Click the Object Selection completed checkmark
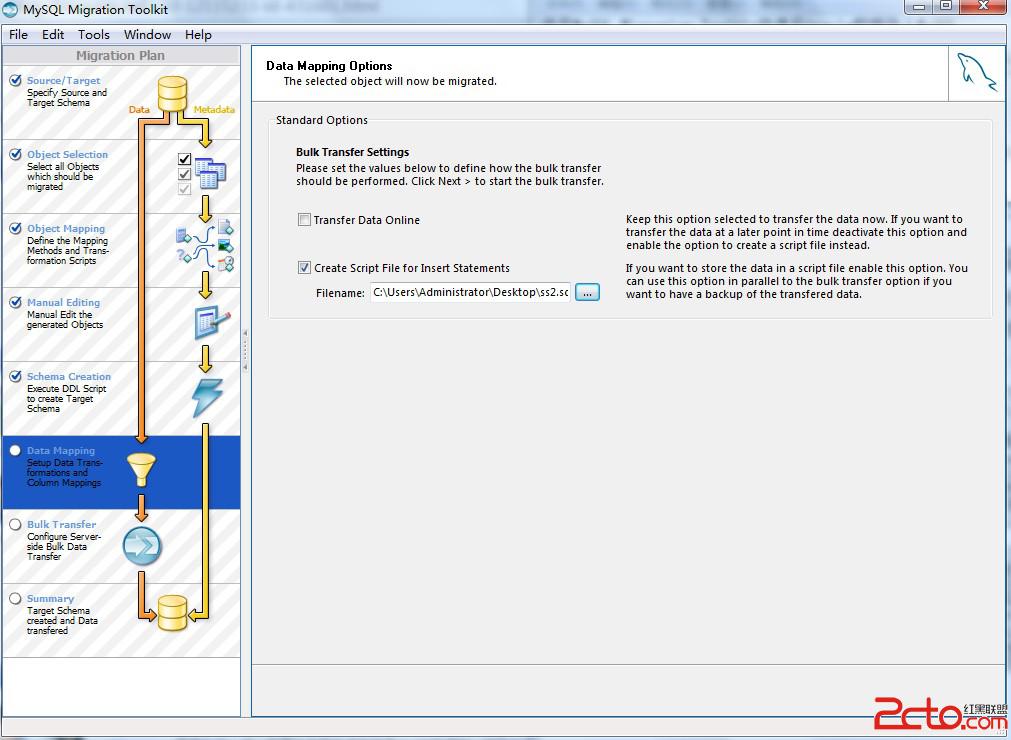This screenshot has width=1011, height=740. (15, 155)
